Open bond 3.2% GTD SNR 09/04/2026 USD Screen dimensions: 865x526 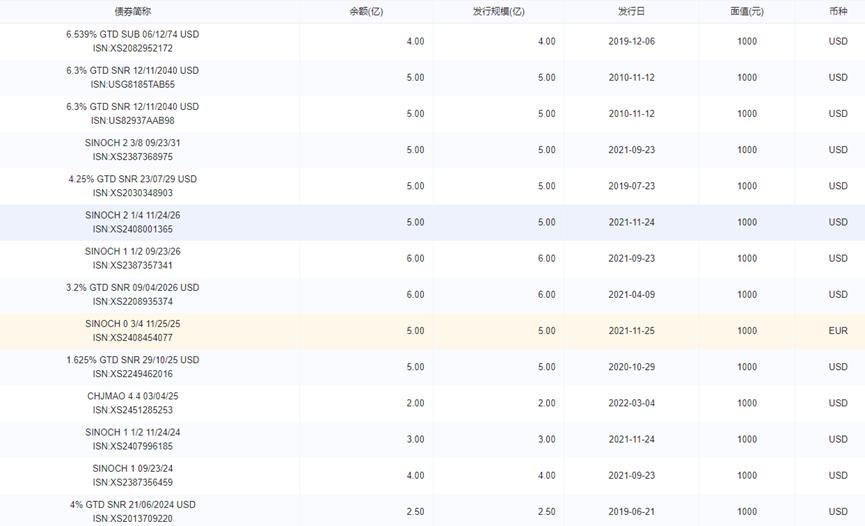[x=132, y=287]
